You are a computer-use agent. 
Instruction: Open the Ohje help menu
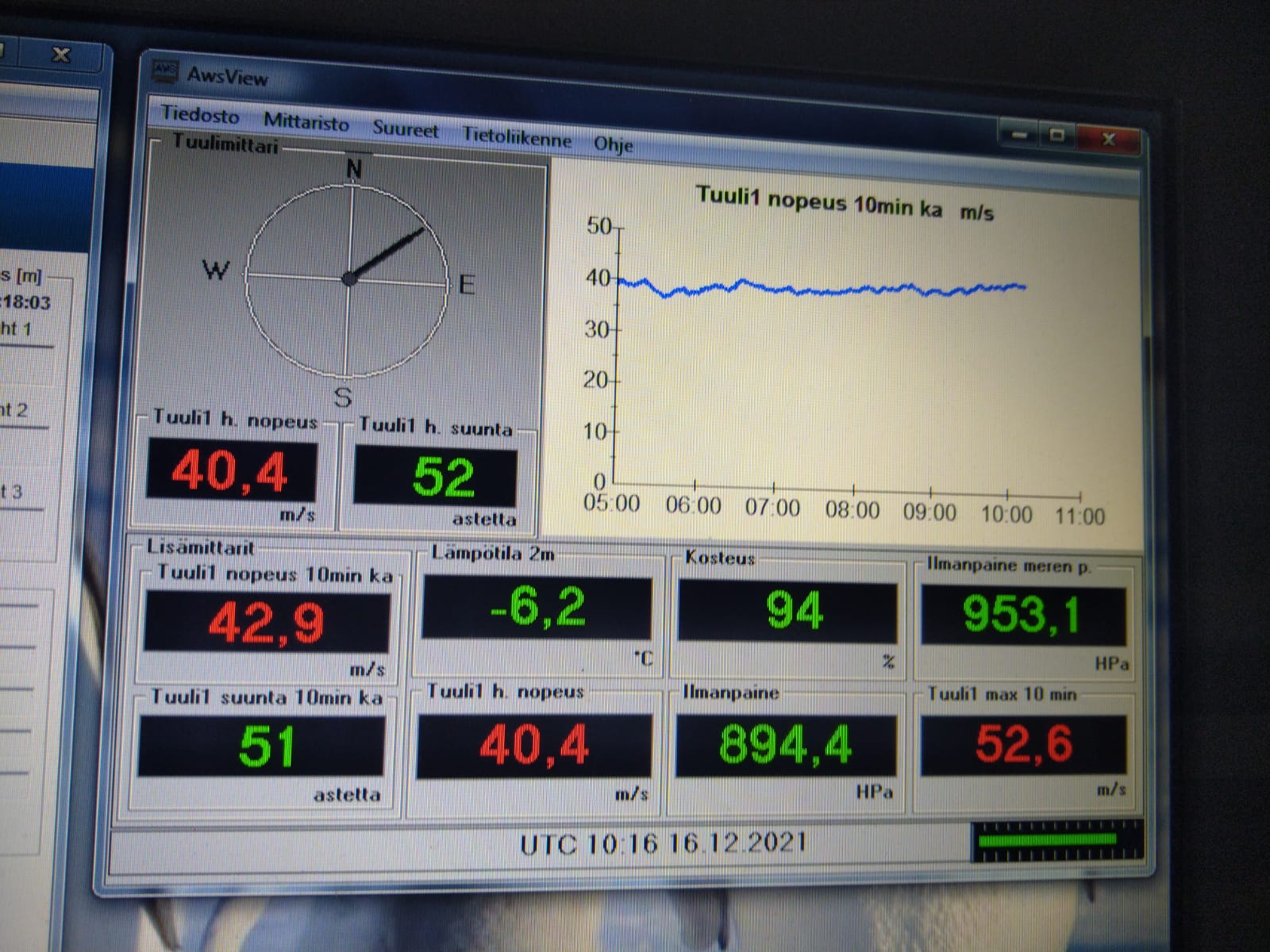613,144
